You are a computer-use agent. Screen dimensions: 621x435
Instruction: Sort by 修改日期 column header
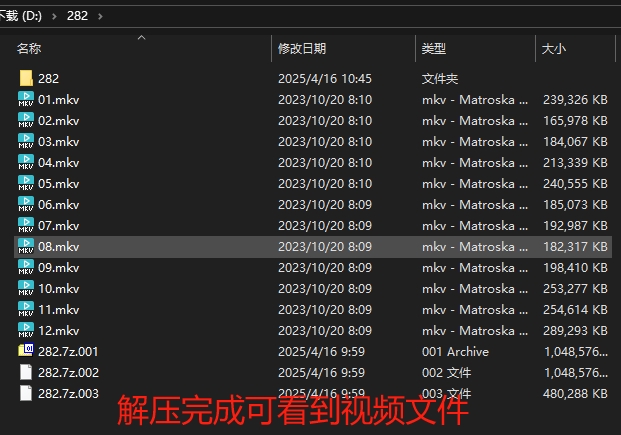click(301, 49)
